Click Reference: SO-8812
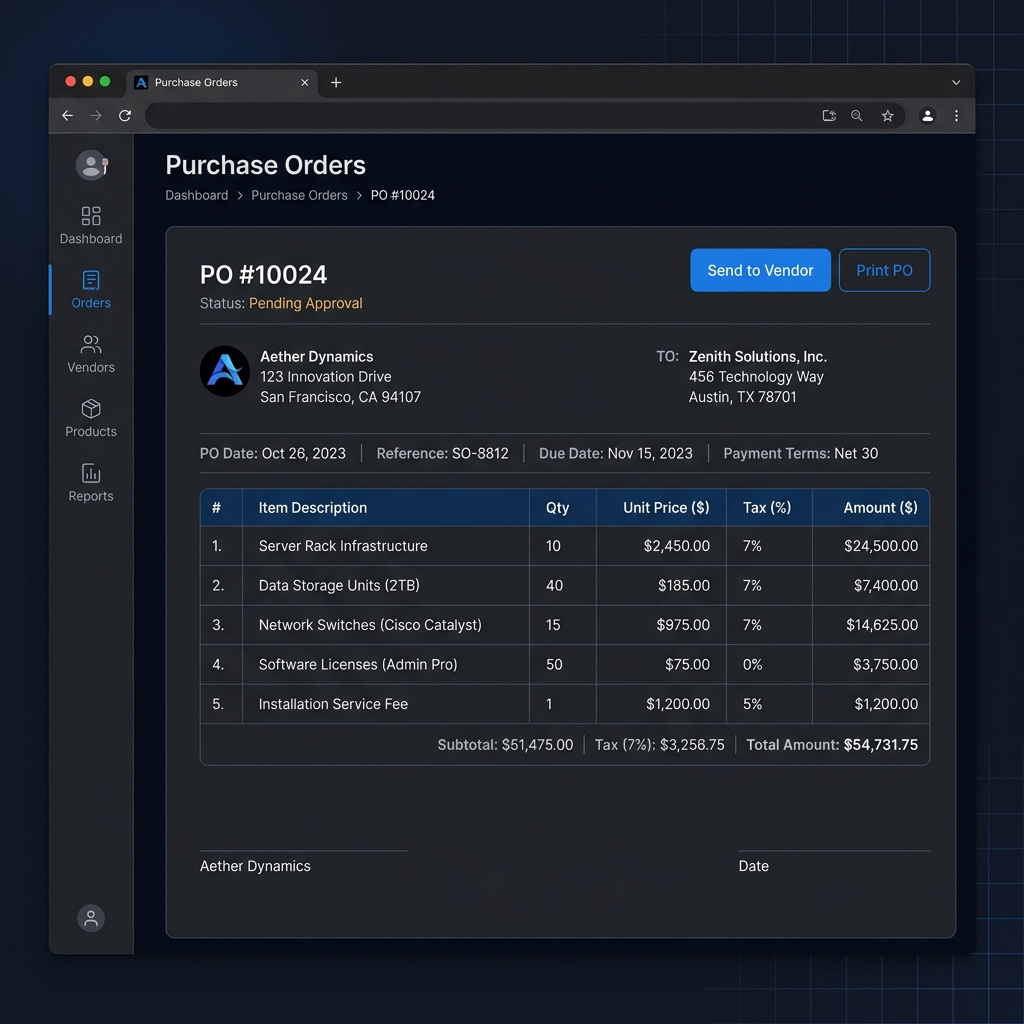 click(442, 453)
